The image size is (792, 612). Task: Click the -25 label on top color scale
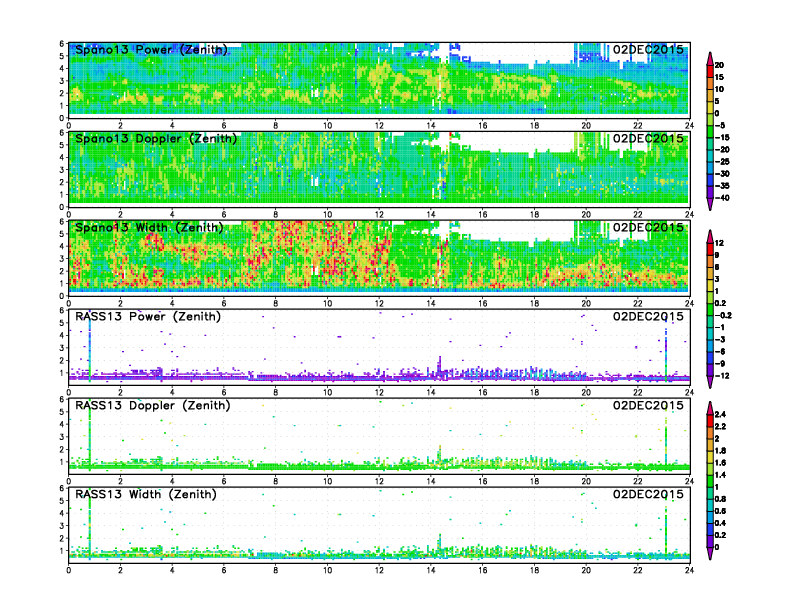(722, 162)
